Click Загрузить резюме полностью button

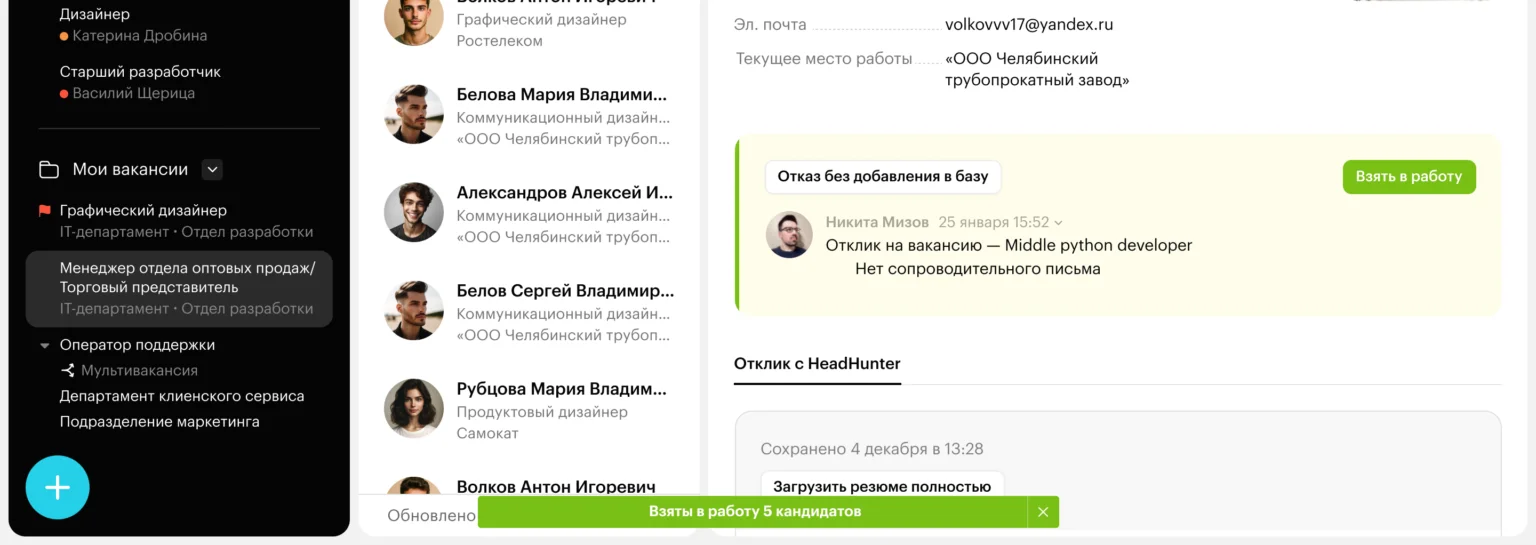tap(881, 486)
